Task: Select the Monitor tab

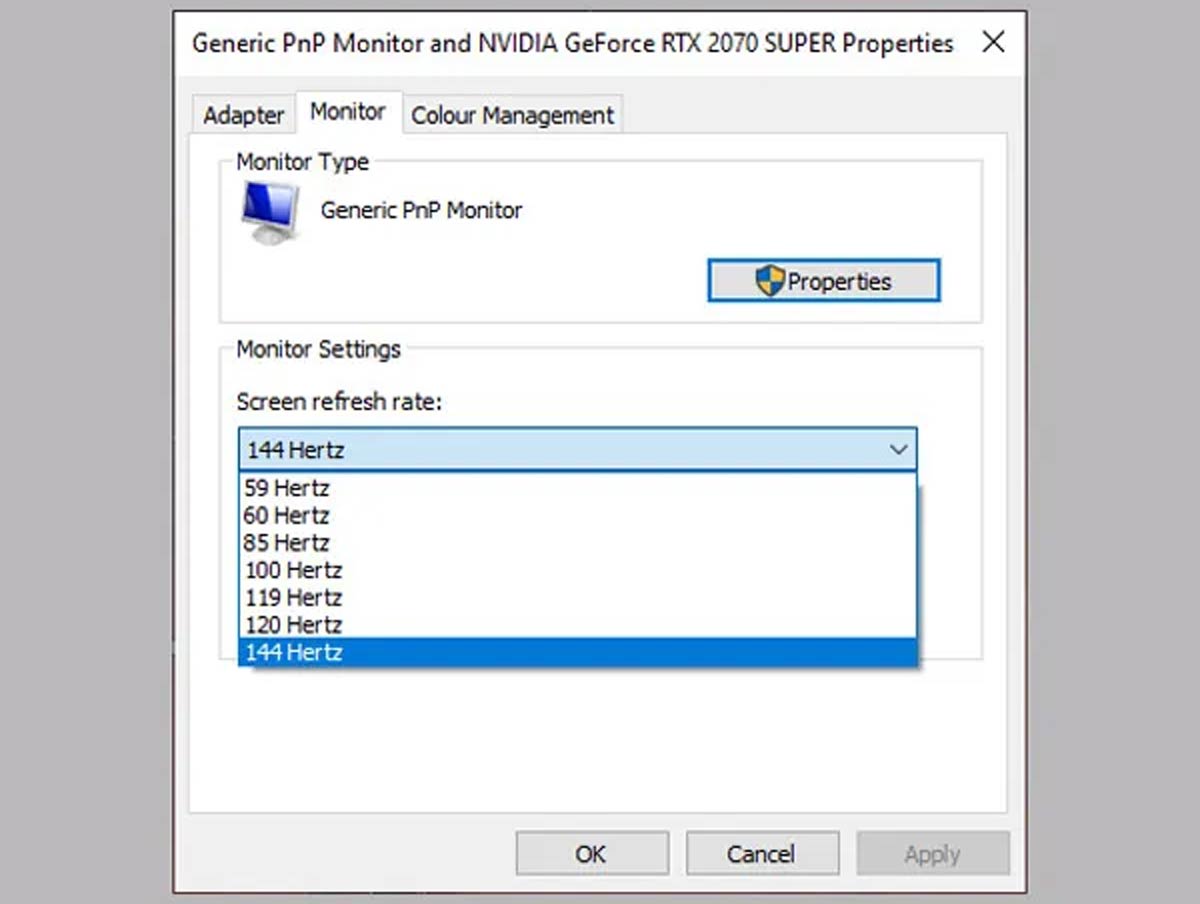Action: click(348, 112)
